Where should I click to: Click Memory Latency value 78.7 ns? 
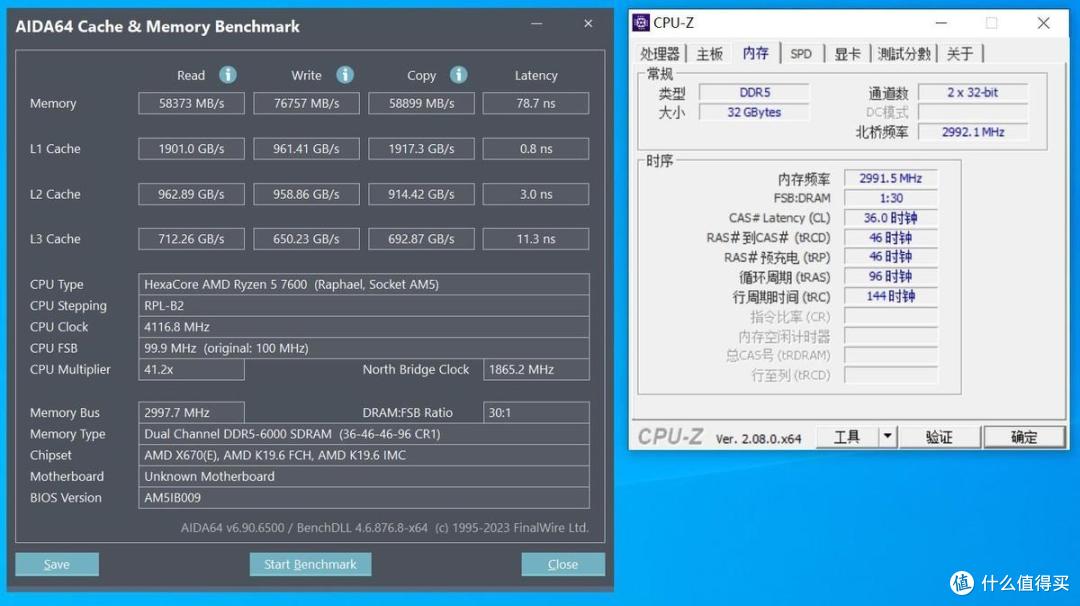(536, 103)
